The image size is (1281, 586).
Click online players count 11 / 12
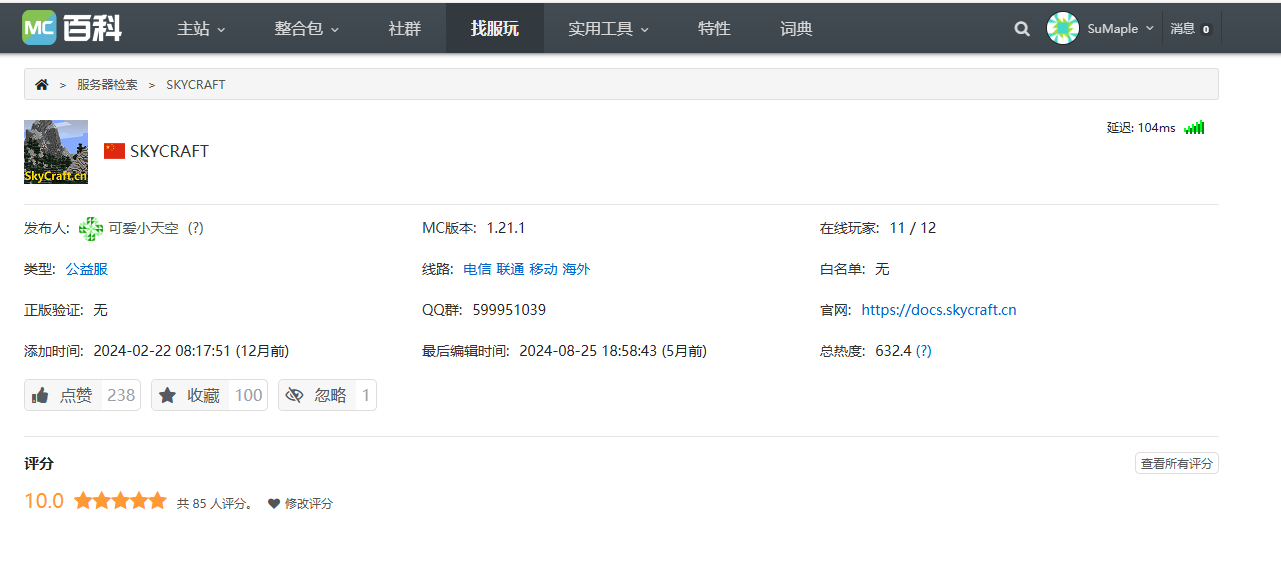point(913,228)
